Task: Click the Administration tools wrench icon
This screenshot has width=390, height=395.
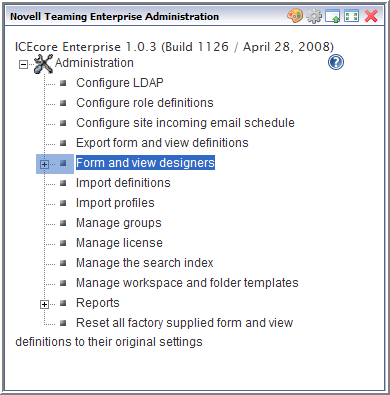Action: [x=43, y=64]
